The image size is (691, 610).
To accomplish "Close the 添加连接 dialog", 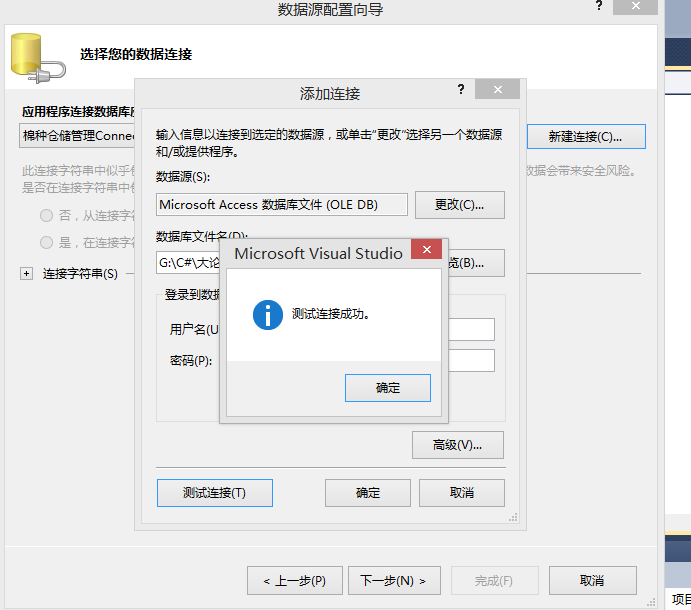I will click(x=498, y=89).
